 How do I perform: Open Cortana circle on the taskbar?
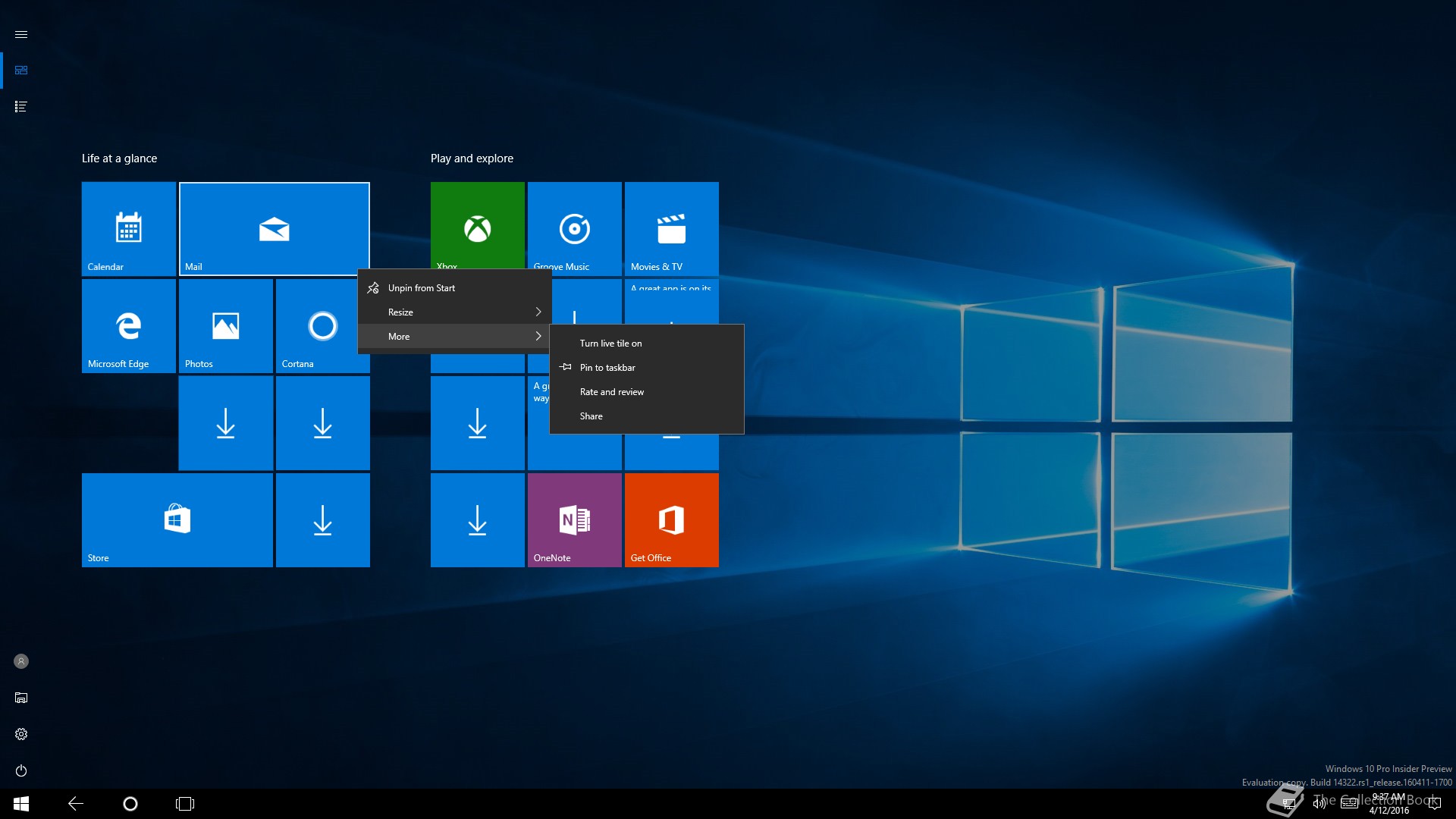point(130,804)
